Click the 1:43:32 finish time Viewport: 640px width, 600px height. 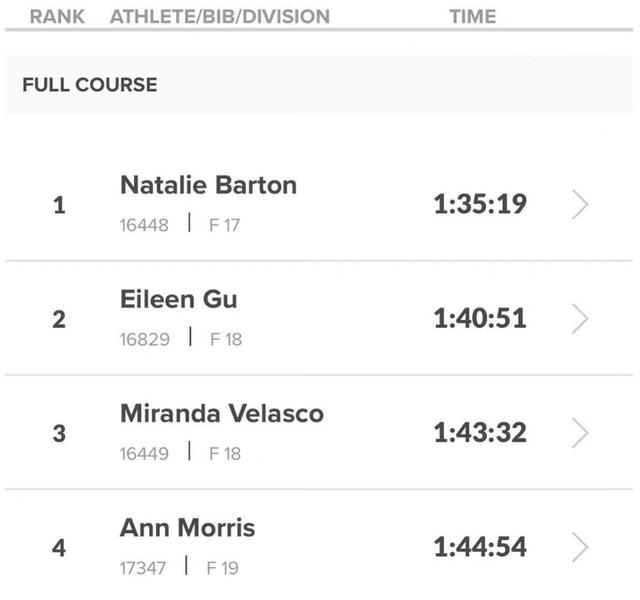[x=480, y=432]
